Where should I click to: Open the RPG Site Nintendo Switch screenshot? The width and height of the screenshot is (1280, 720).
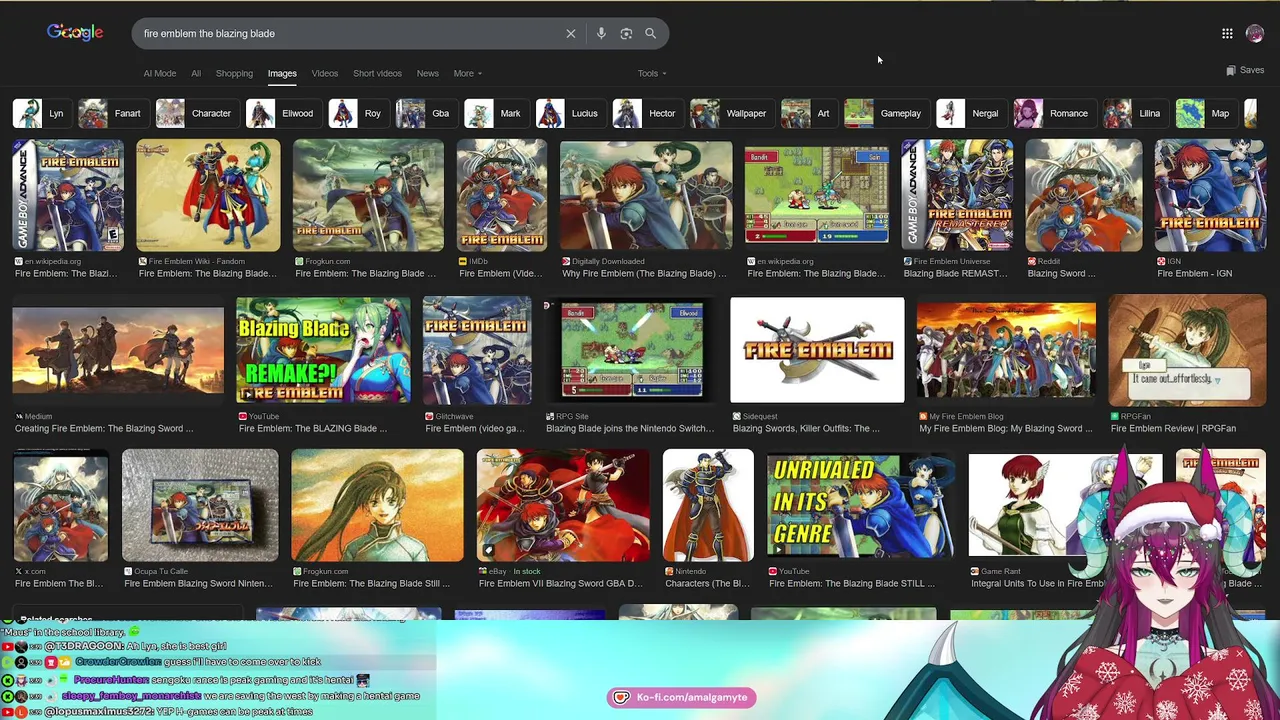click(x=630, y=350)
